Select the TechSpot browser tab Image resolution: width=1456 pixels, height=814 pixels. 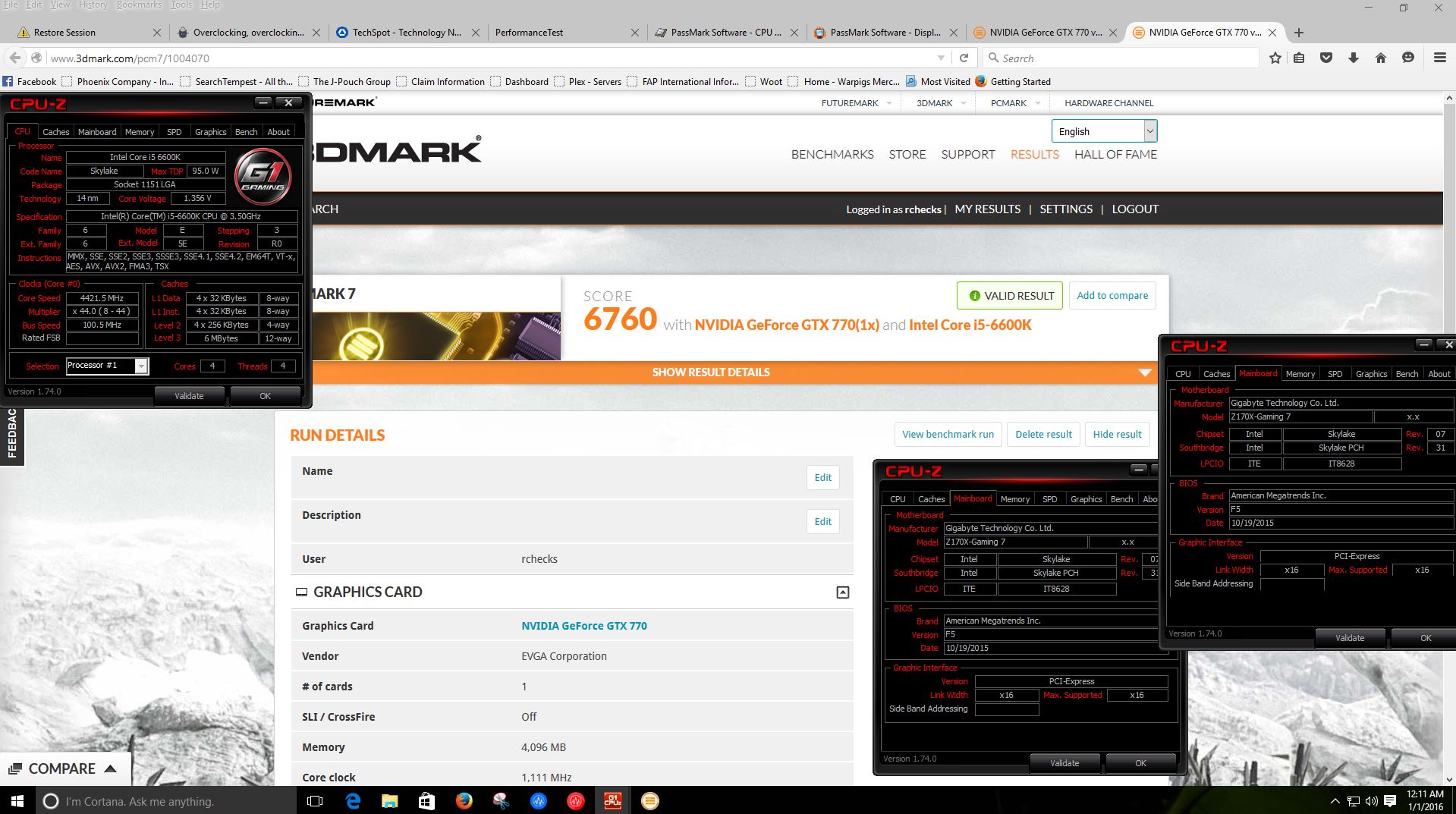(407, 33)
